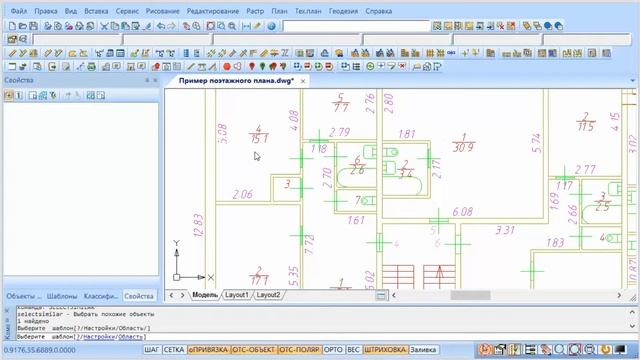640x360 pixels.
Task: Open the Редактирование menu
Action: coord(213,11)
